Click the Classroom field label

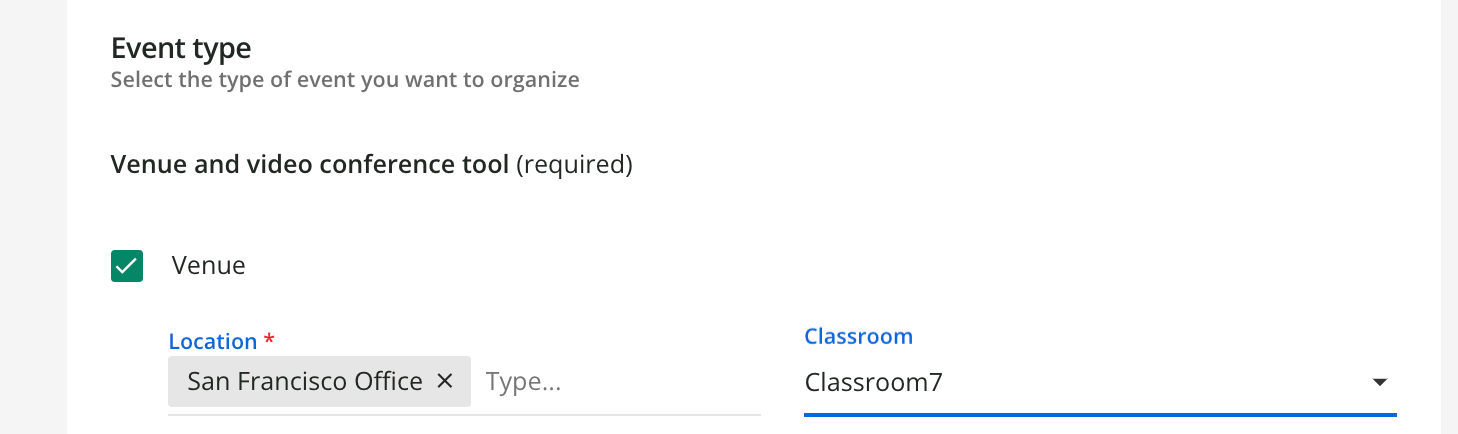tap(858, 336)
